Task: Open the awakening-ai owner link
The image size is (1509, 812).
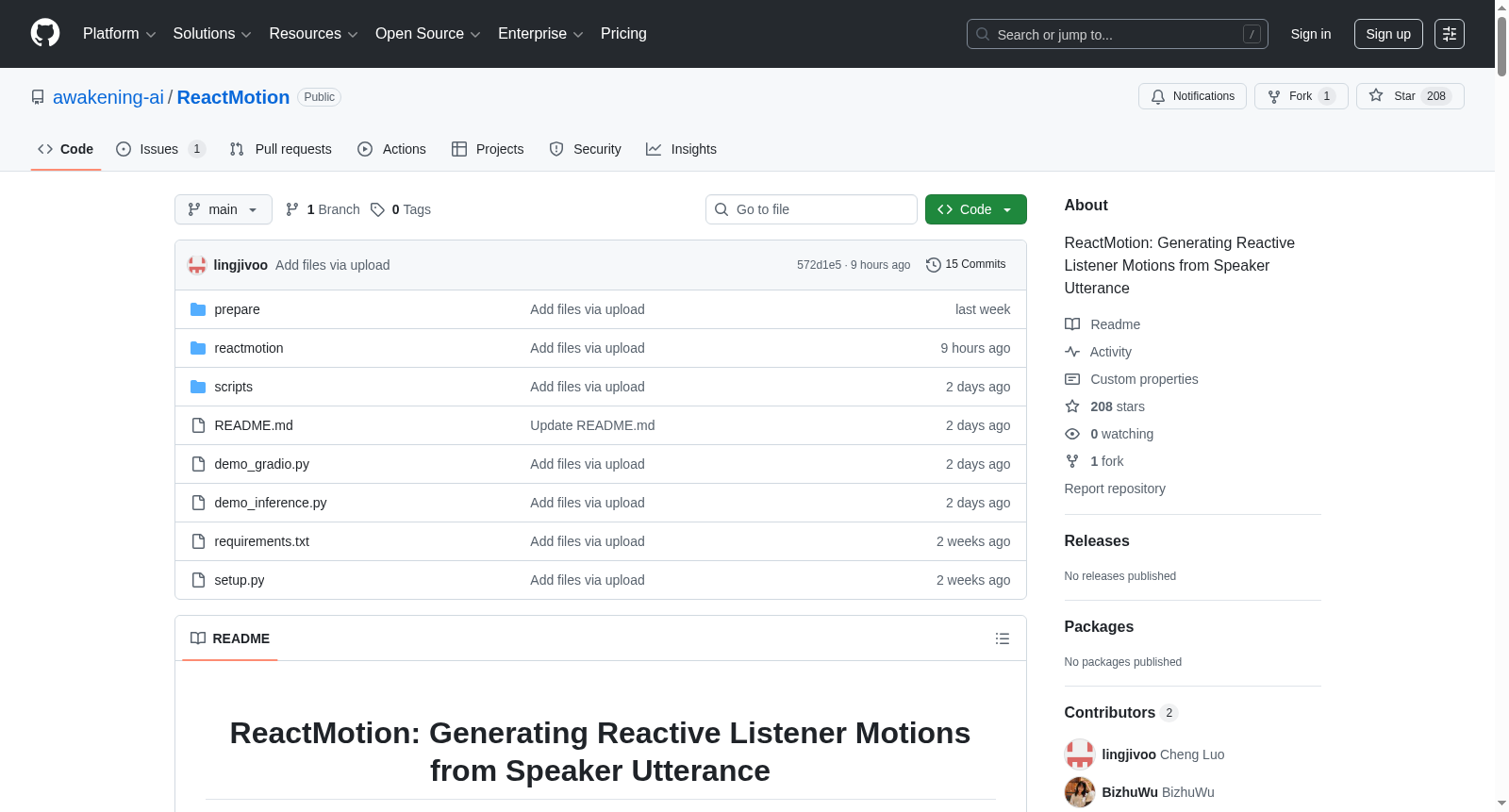Action: (108, 97)
